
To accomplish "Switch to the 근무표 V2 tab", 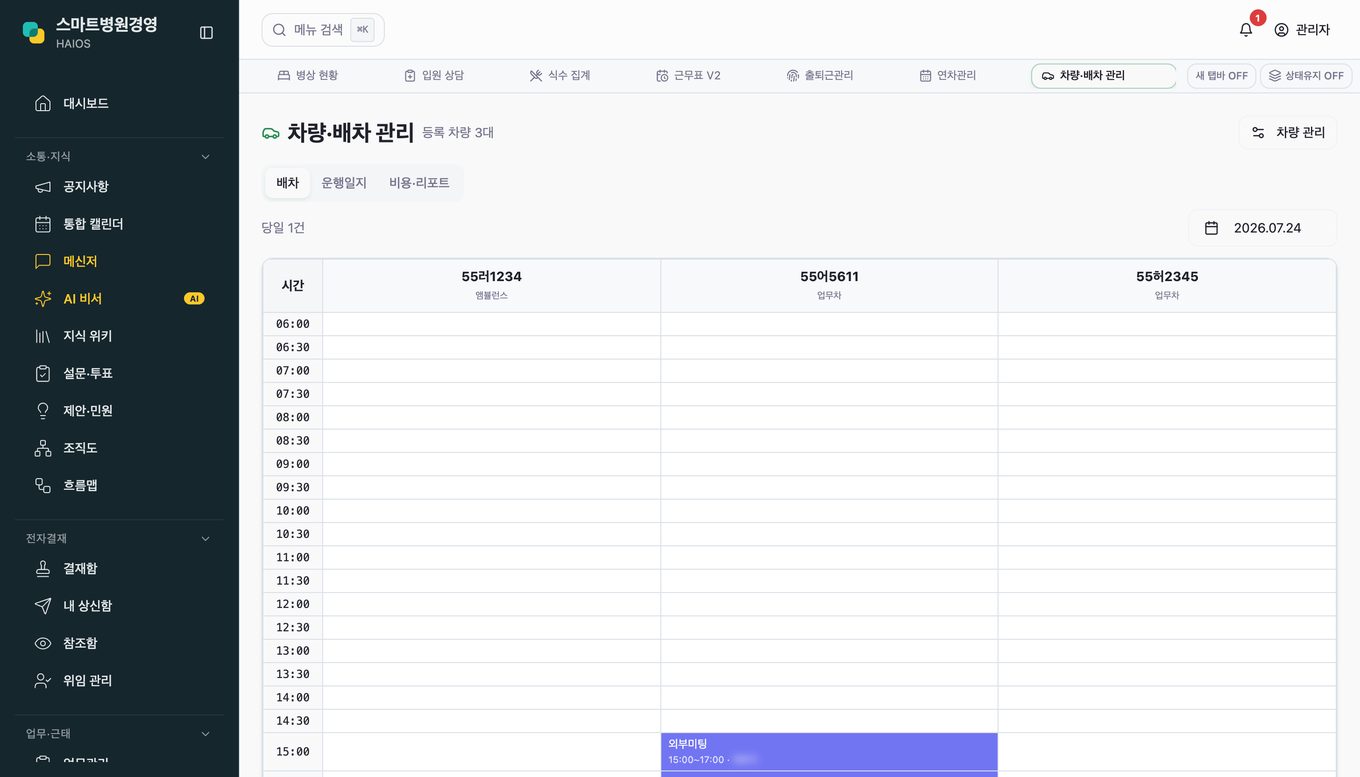I will 688,76.
